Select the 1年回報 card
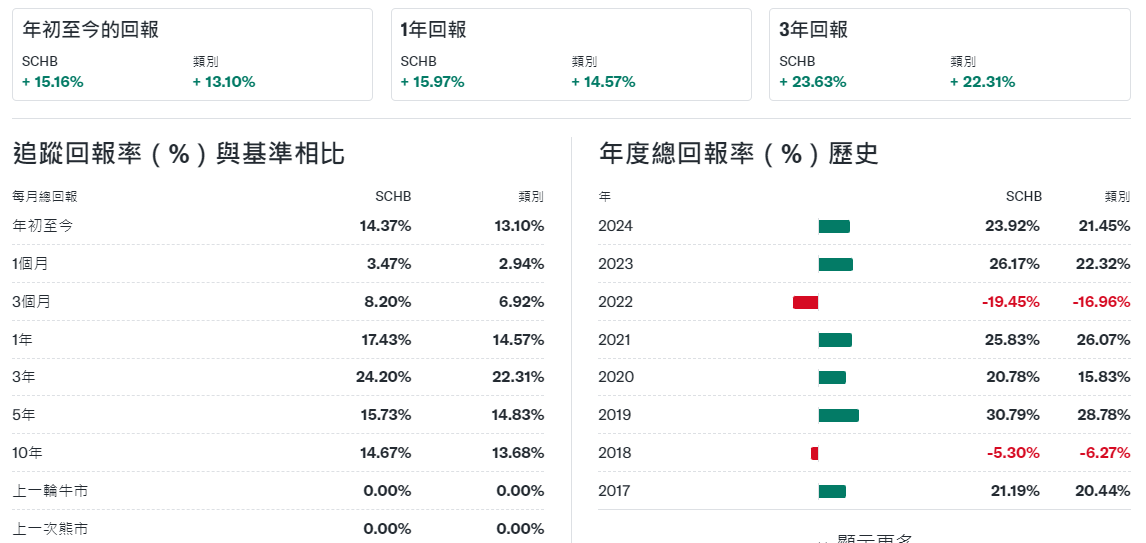 point(571,55)
